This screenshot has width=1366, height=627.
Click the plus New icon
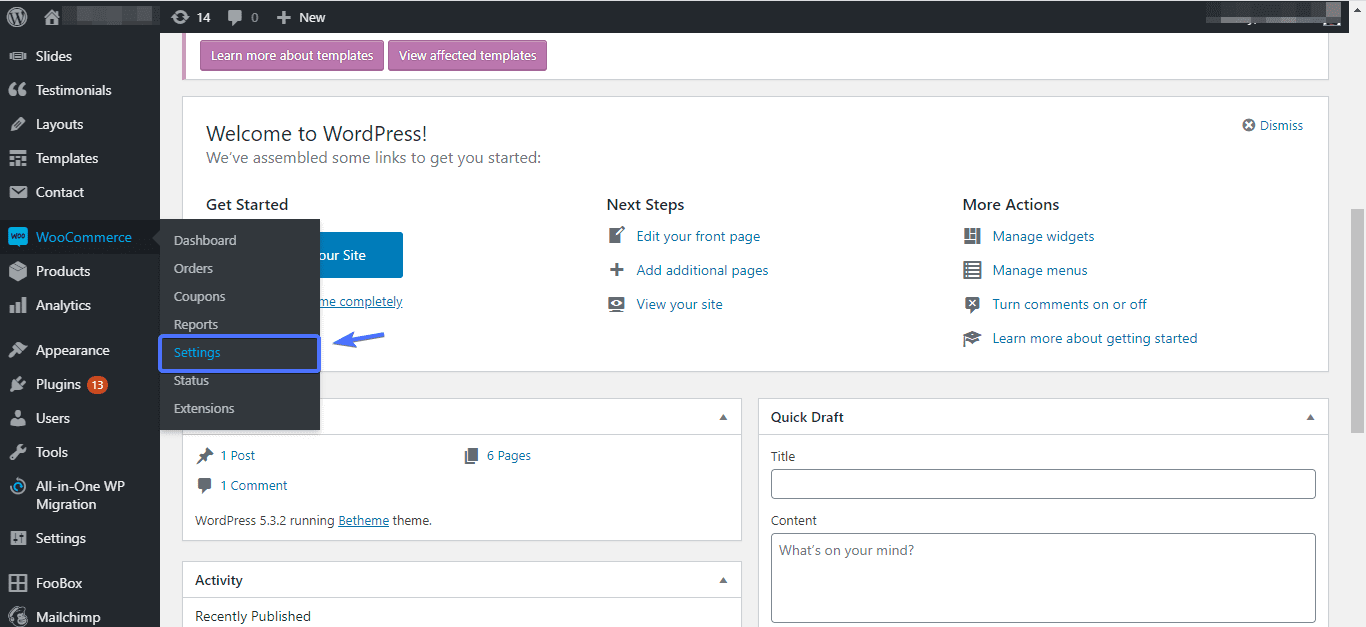[284, 17]
